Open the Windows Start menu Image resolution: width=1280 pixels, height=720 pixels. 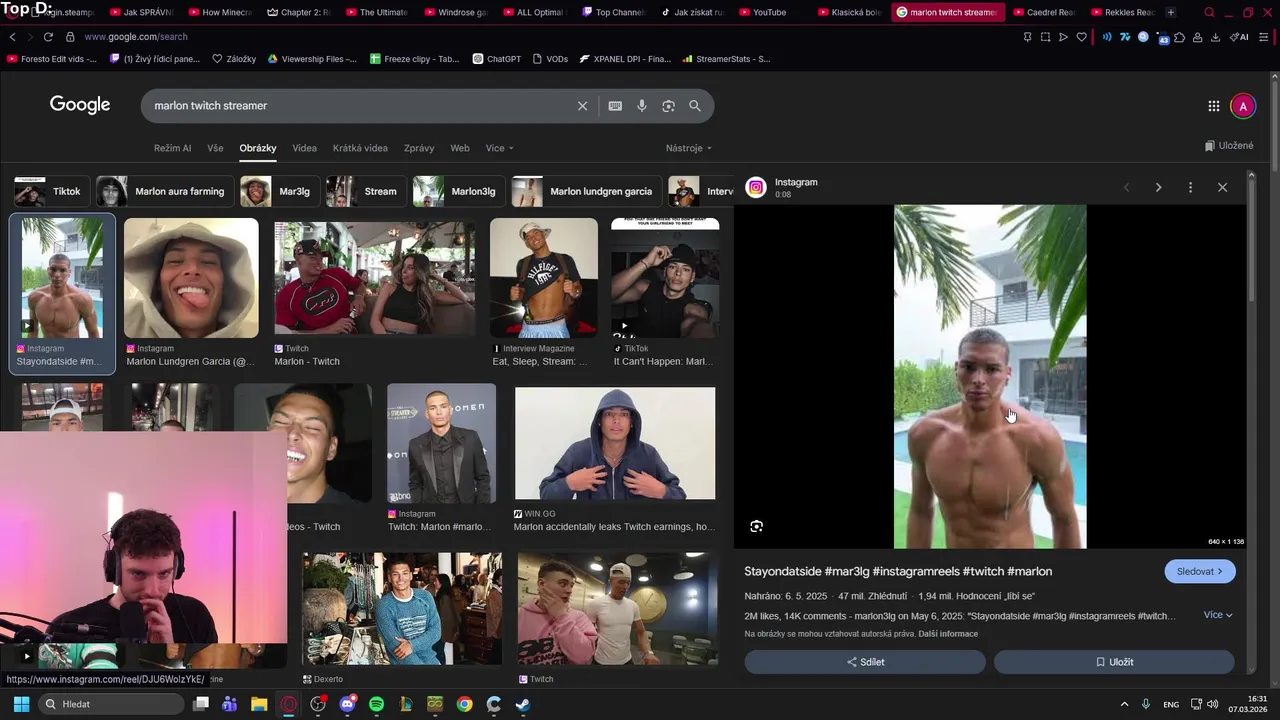click(21, 704)
